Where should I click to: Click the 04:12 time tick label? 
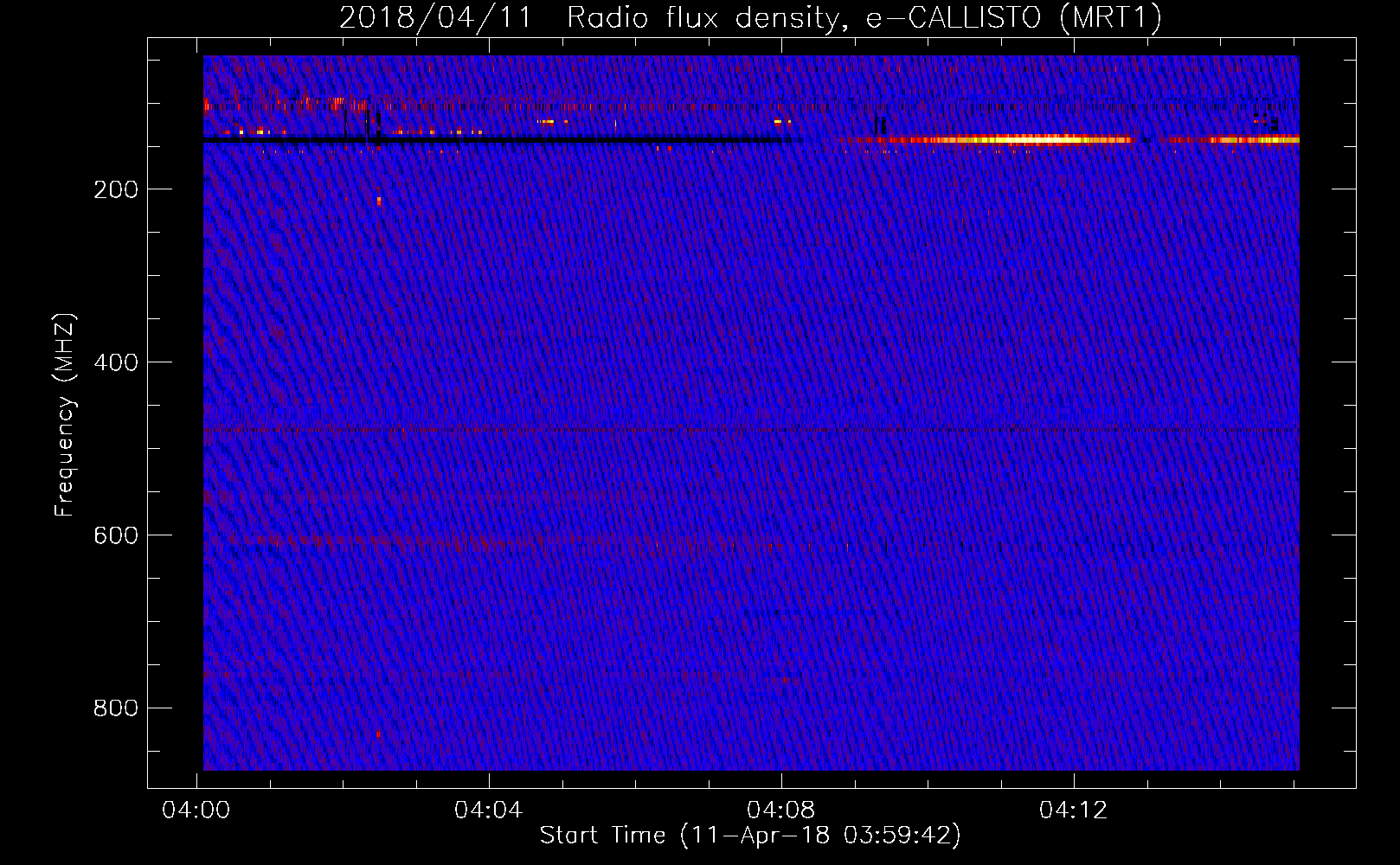pyautogui.click(x=1074, y=811)
